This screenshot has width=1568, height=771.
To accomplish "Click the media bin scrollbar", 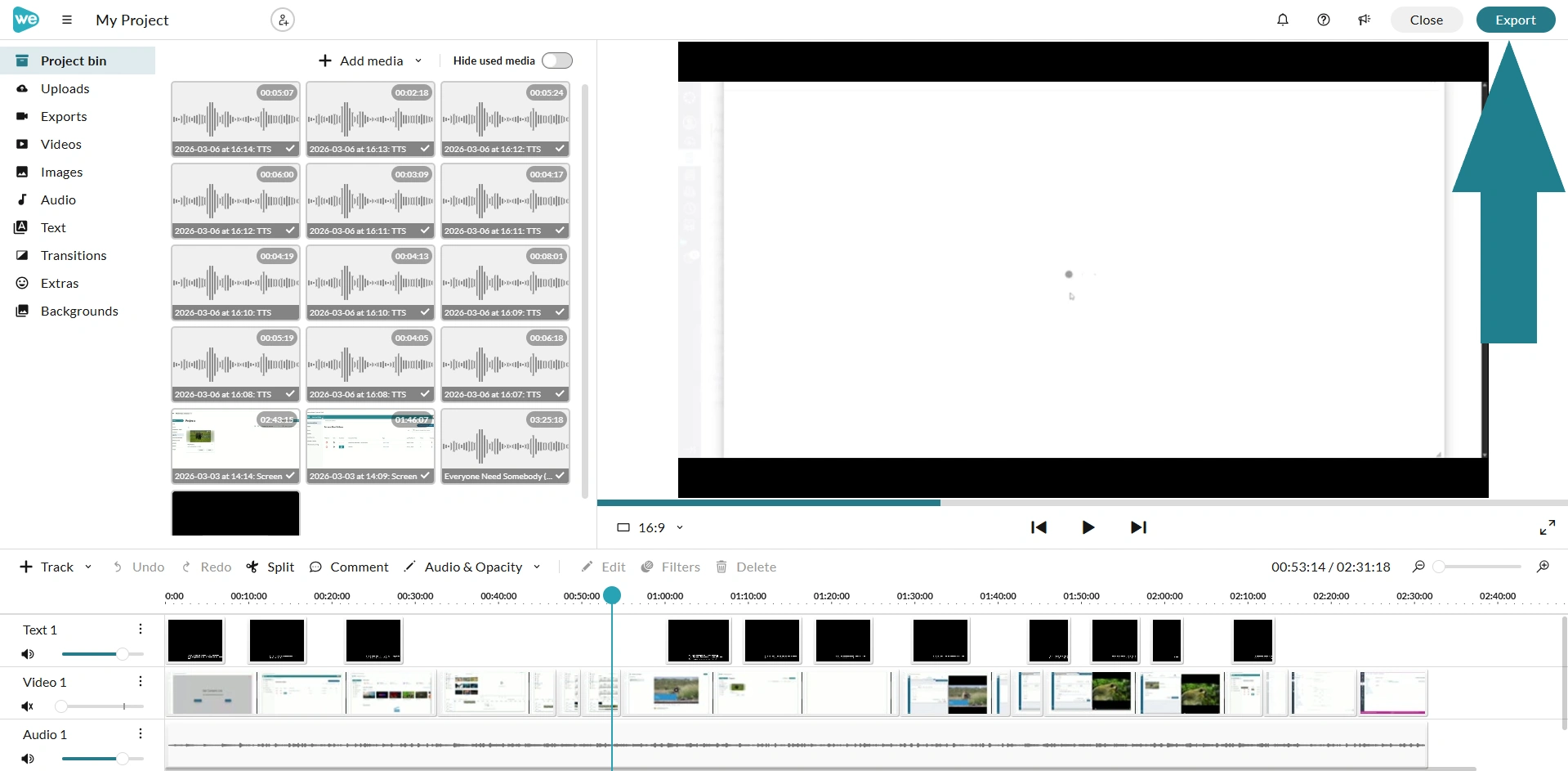I will pyautogui.click(x=585, y=290).
